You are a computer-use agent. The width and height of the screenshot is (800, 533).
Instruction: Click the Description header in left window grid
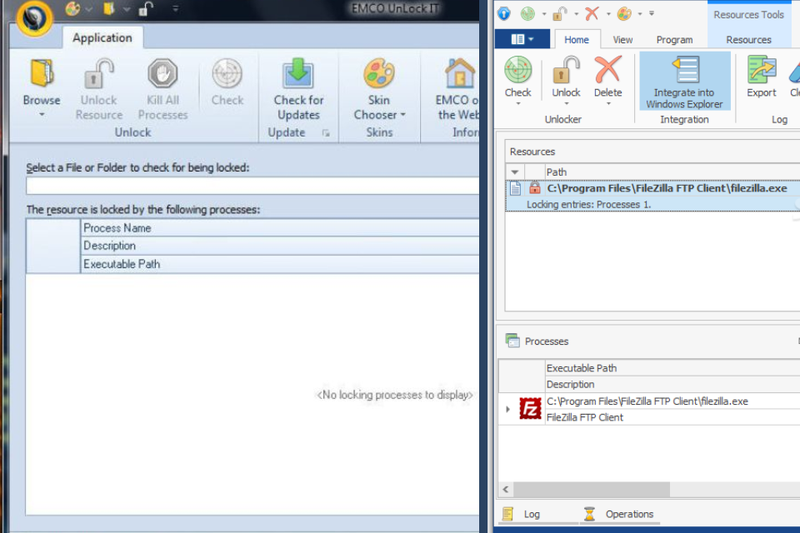coord(280,246)
